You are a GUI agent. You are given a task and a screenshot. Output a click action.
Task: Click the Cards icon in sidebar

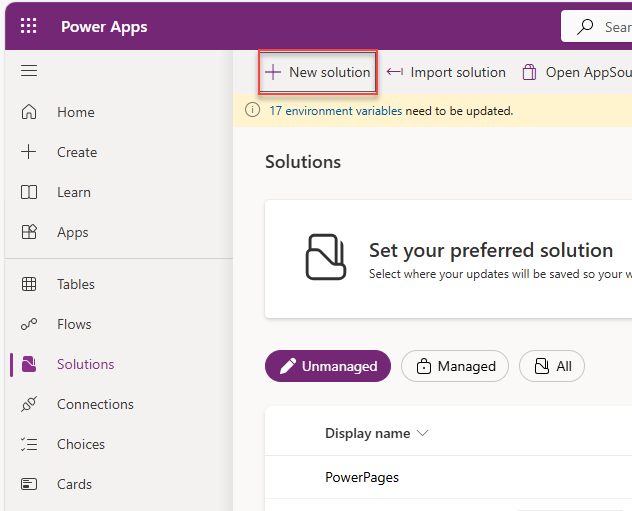tap(29, 484)
